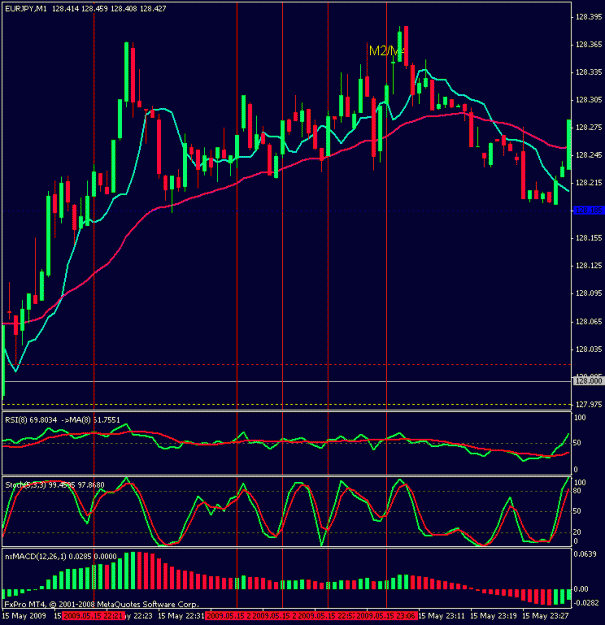Click the 127.975 price scale label
The height and width of the screenshot is (625, 605).
coord(588,405)
